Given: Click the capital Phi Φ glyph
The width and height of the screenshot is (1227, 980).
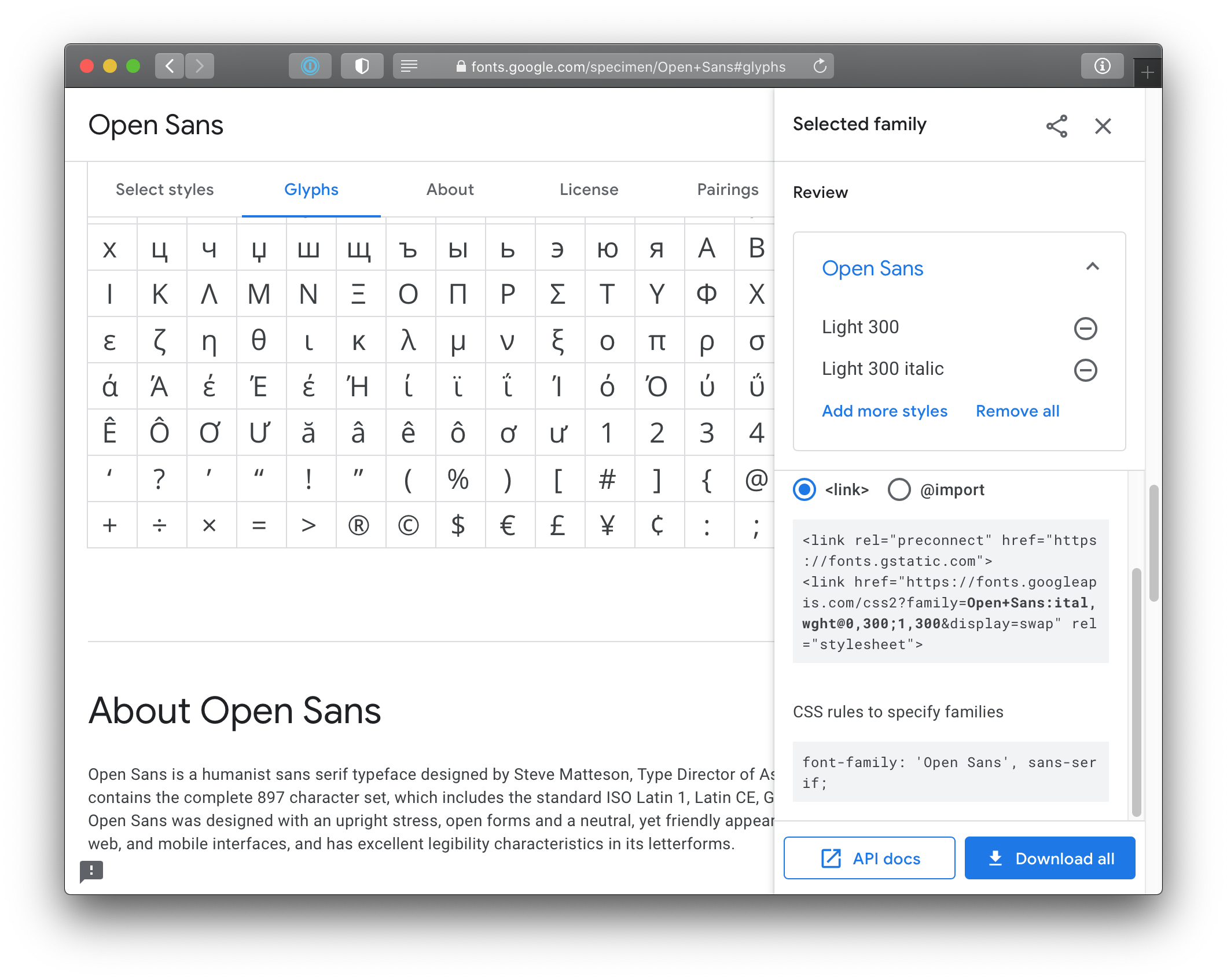Looking at the screenshot, I should pyautogui.click(x=707, y=294).
